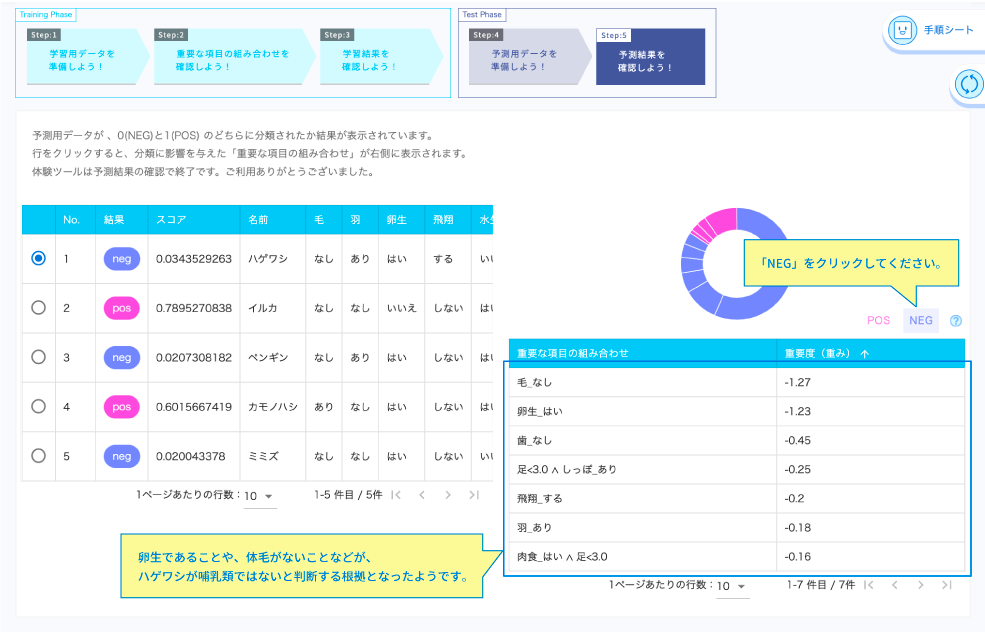Go to next page of results table
The width and height of the screenshot is (985, 632).
point(448,495)
